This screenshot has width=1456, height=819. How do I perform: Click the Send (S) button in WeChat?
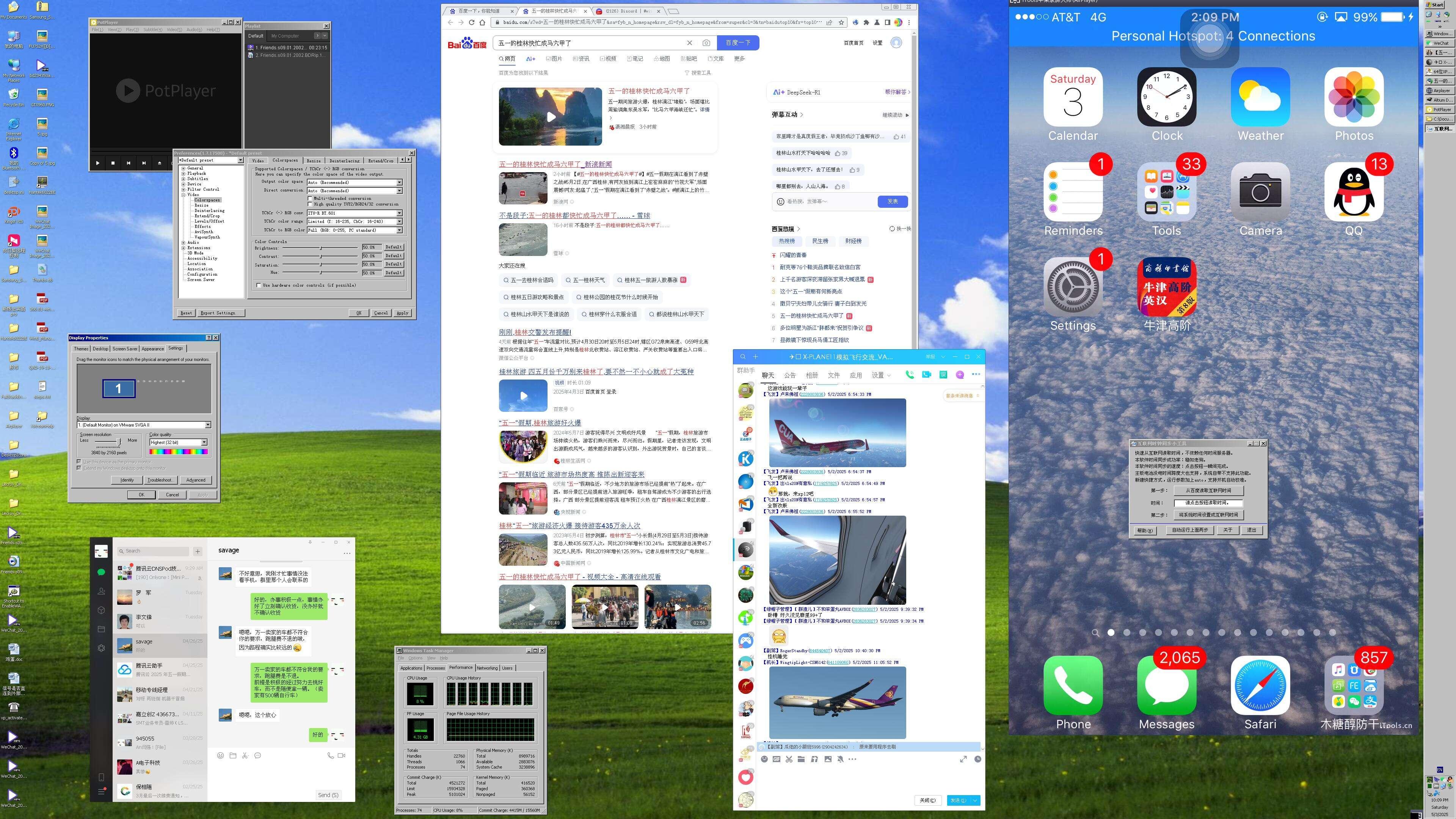point(328,795)
